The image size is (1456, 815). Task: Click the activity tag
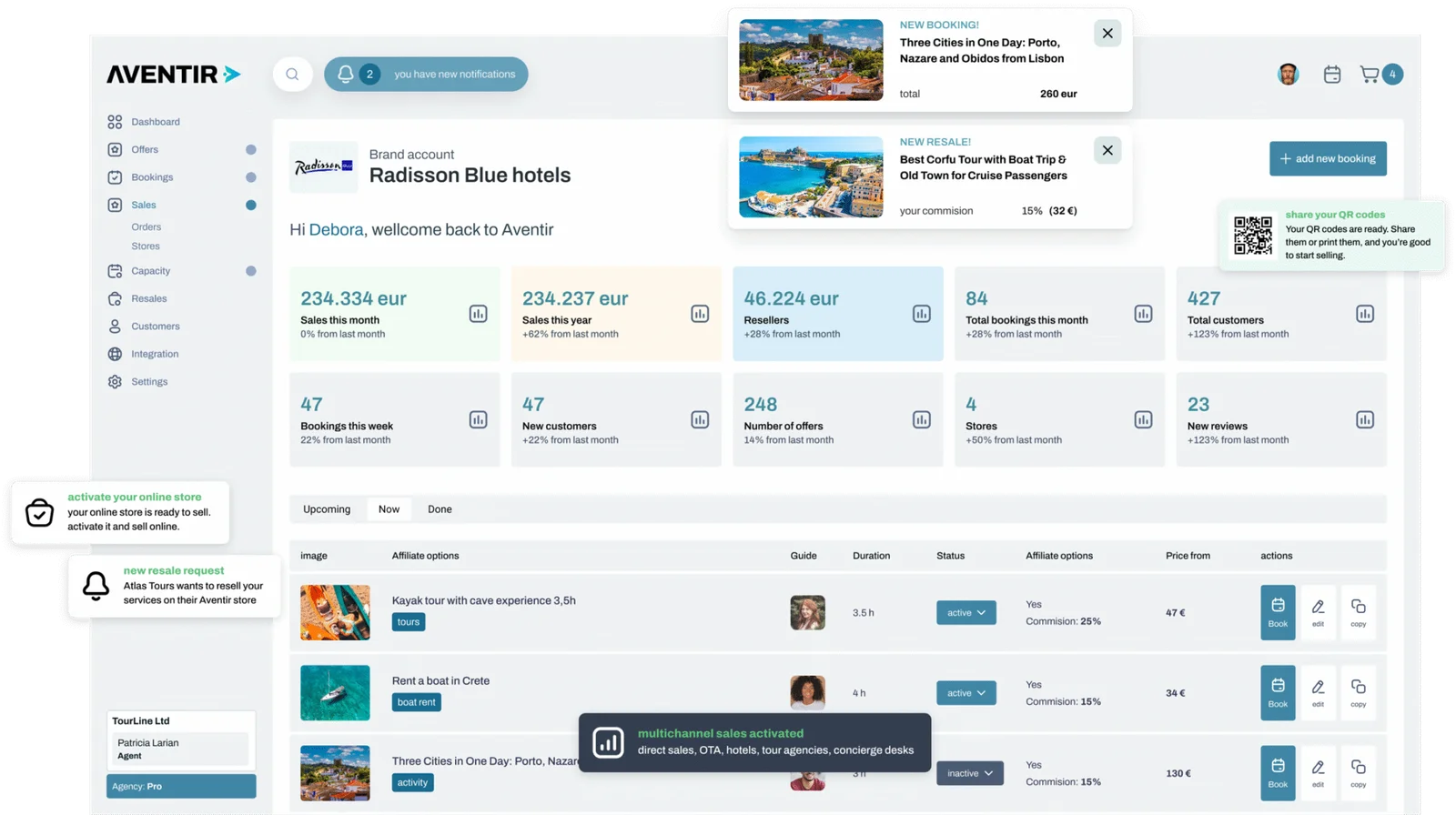(412, 782)
